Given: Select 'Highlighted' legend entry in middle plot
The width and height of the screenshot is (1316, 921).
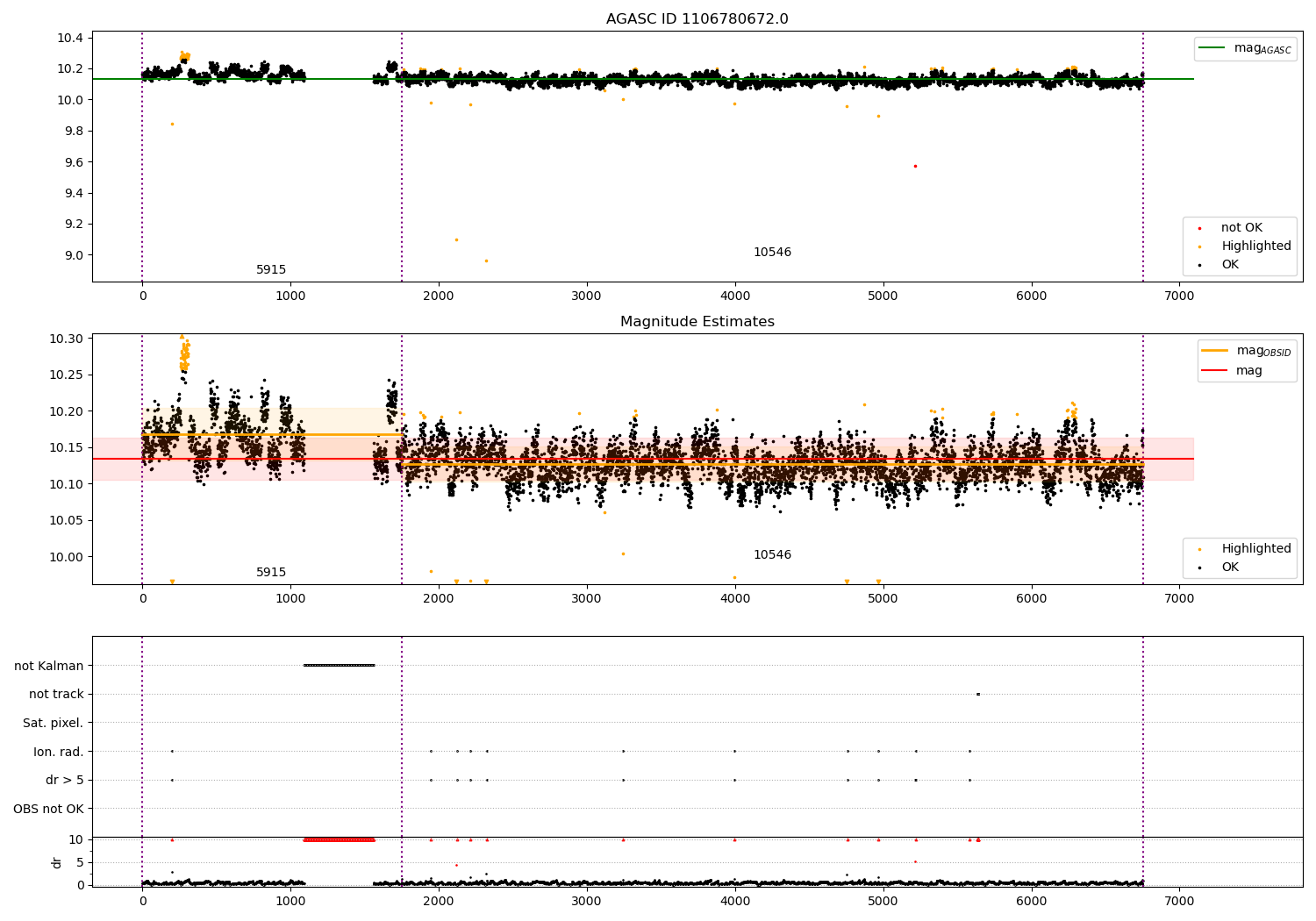Looking at the screenshot, I should [1256, 549].
